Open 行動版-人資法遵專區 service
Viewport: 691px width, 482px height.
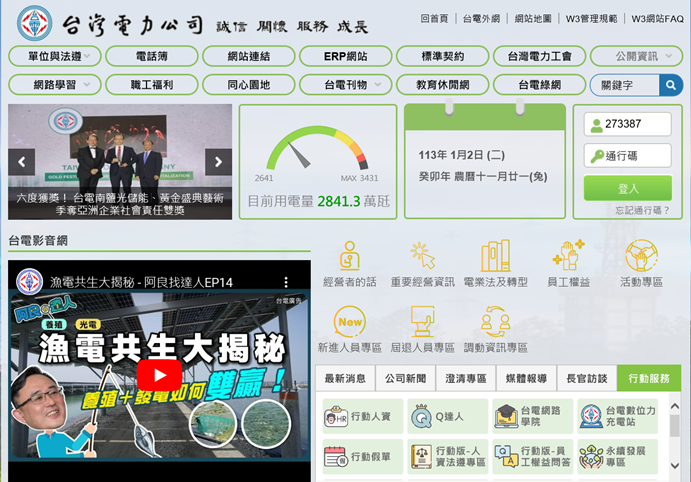(448, 456)
